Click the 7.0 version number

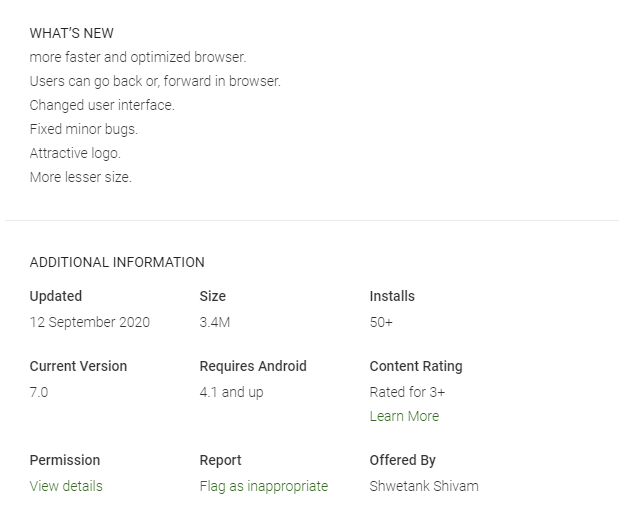coord(39,392)
